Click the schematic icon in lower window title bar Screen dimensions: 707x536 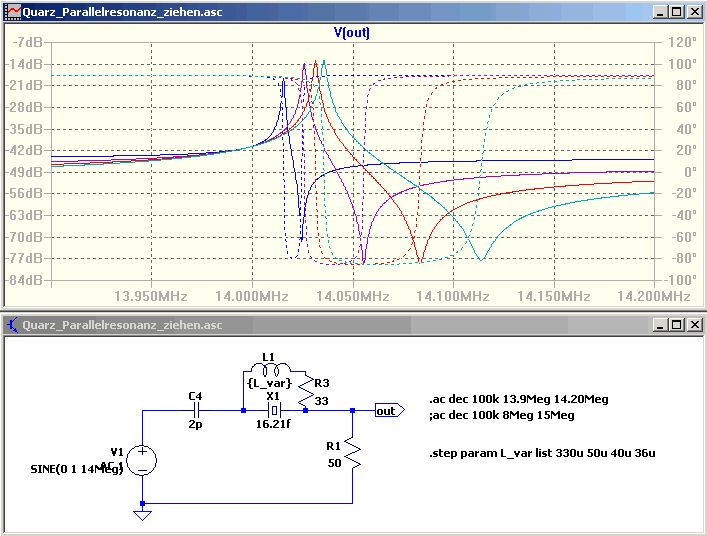(13, 325)
